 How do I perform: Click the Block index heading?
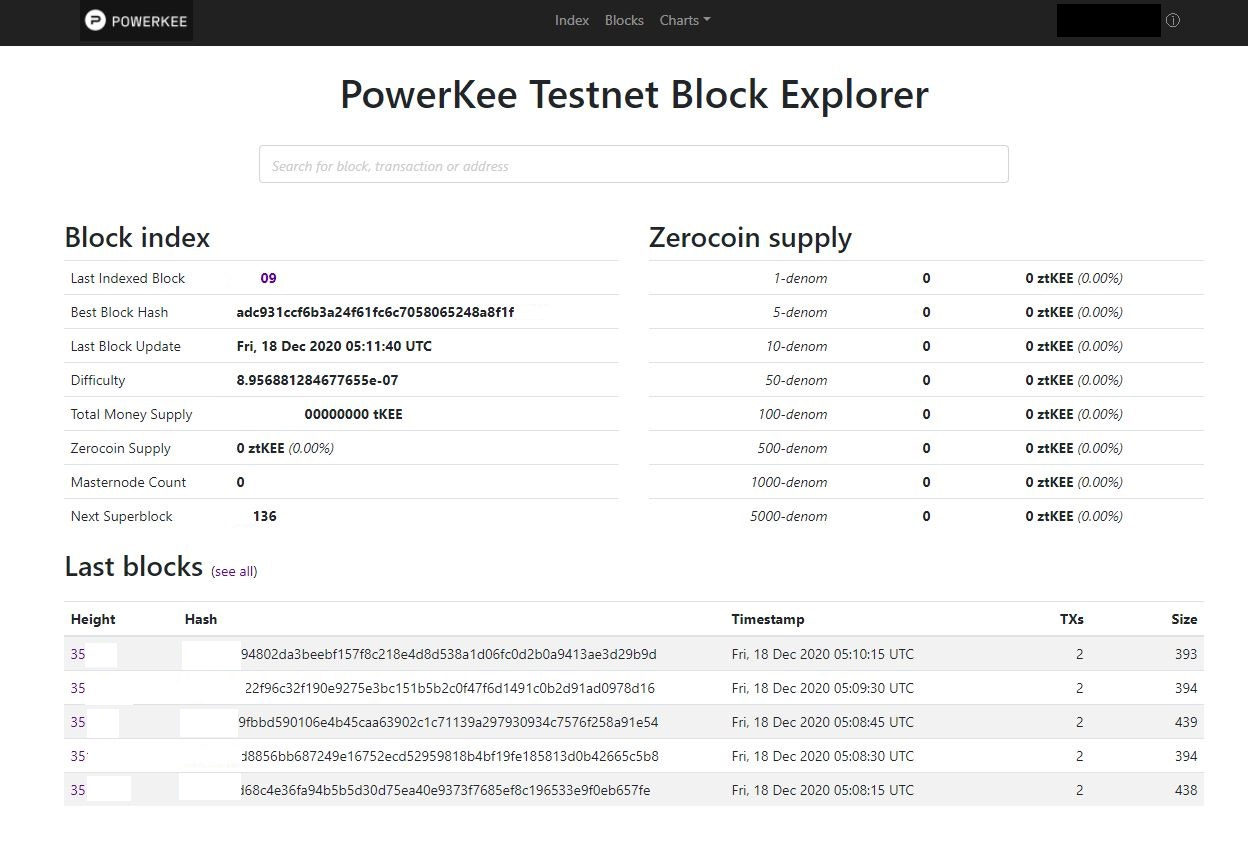pos(137,238)
